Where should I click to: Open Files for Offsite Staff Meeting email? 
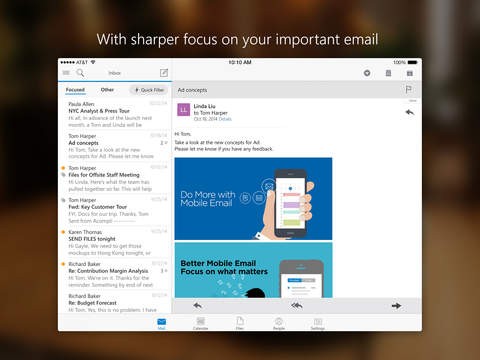click(115, 178)
